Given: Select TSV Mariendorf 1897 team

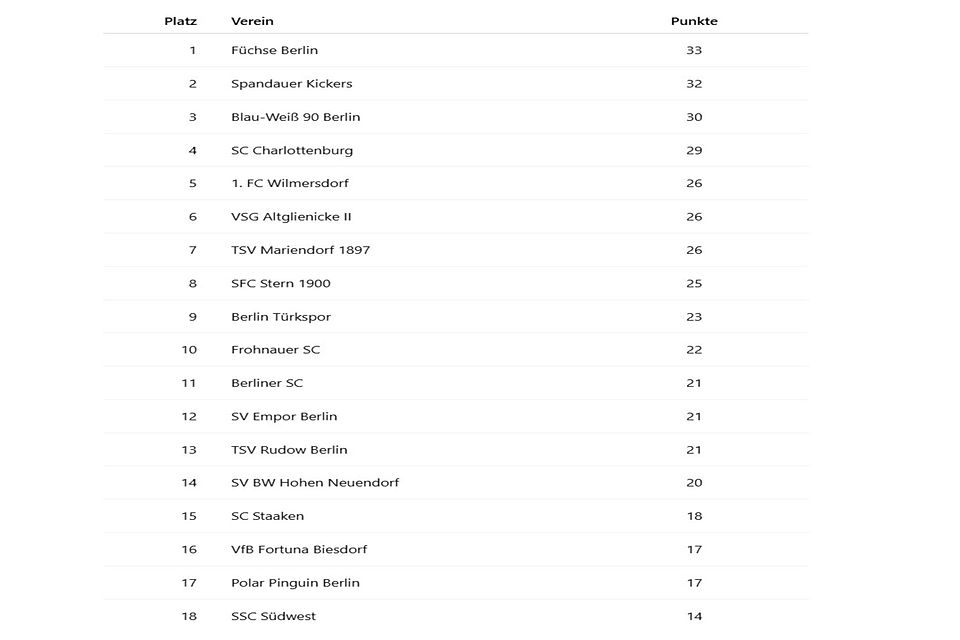Looking at the screenshot, I should tap(300, 250).
